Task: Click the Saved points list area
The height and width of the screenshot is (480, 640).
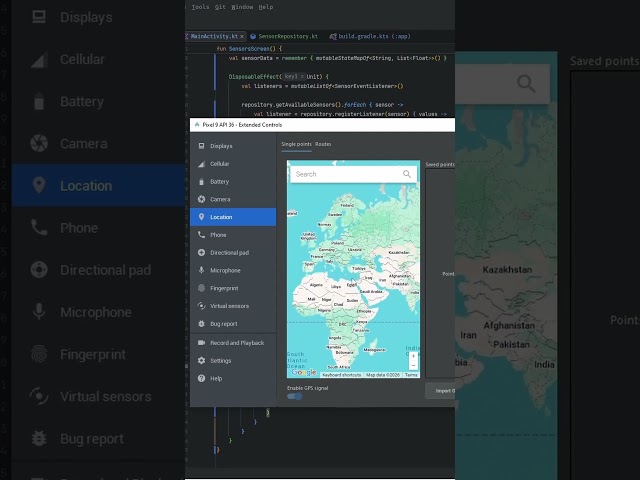Action: point(440,273)
